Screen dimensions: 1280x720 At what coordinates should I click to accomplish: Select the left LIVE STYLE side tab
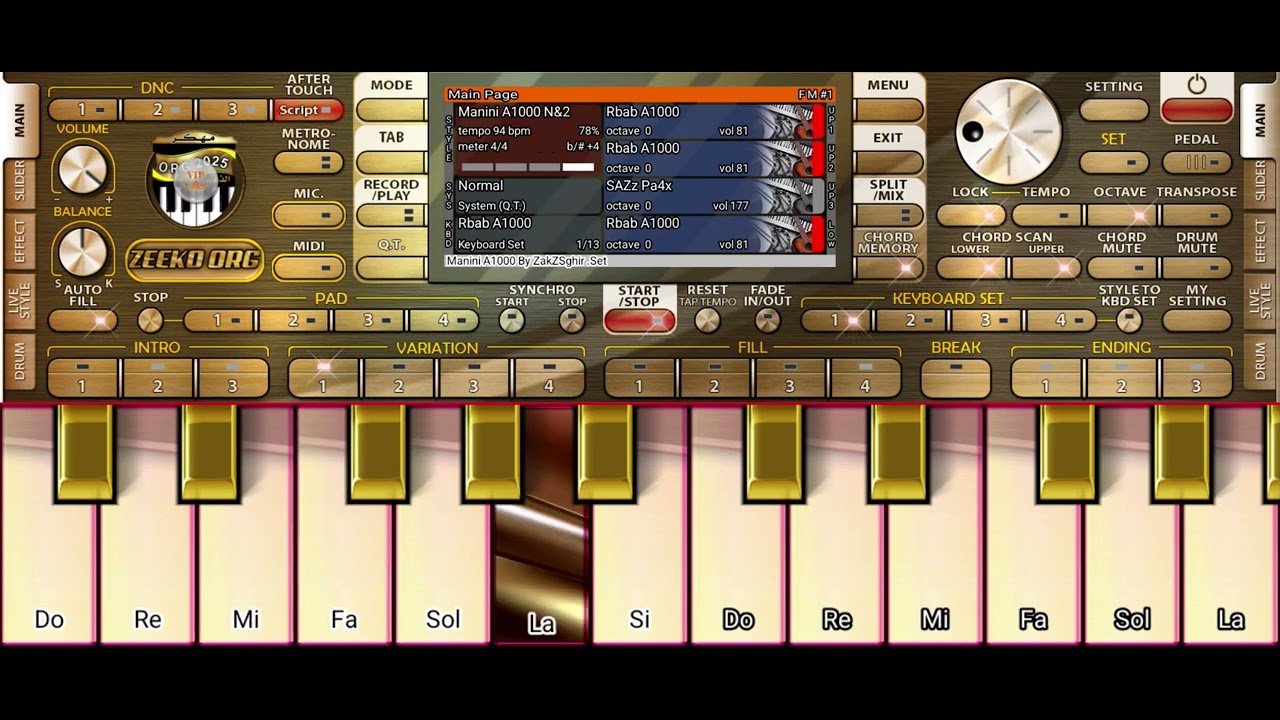point(19,301)
